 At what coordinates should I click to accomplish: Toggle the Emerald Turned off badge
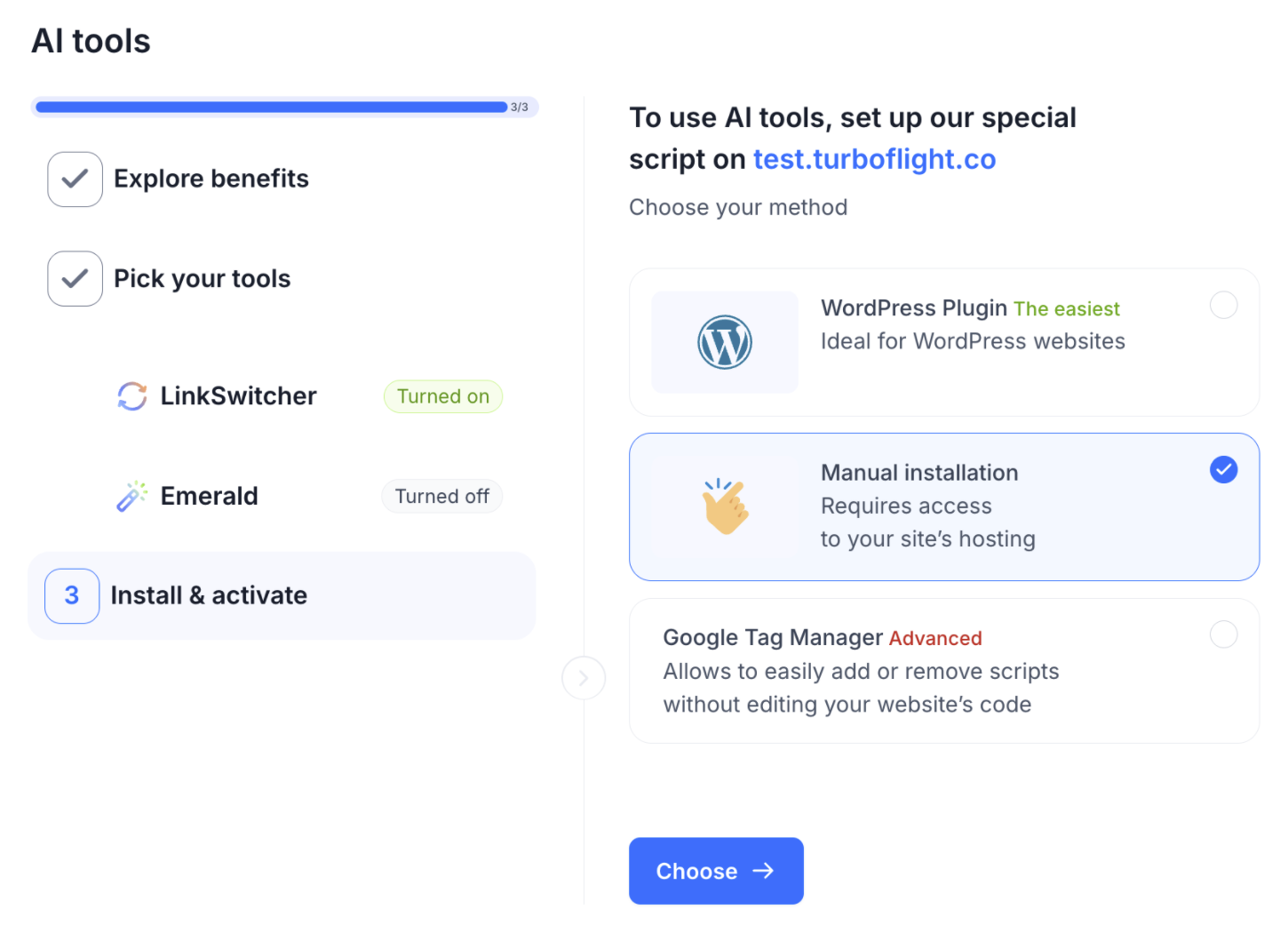441,496
